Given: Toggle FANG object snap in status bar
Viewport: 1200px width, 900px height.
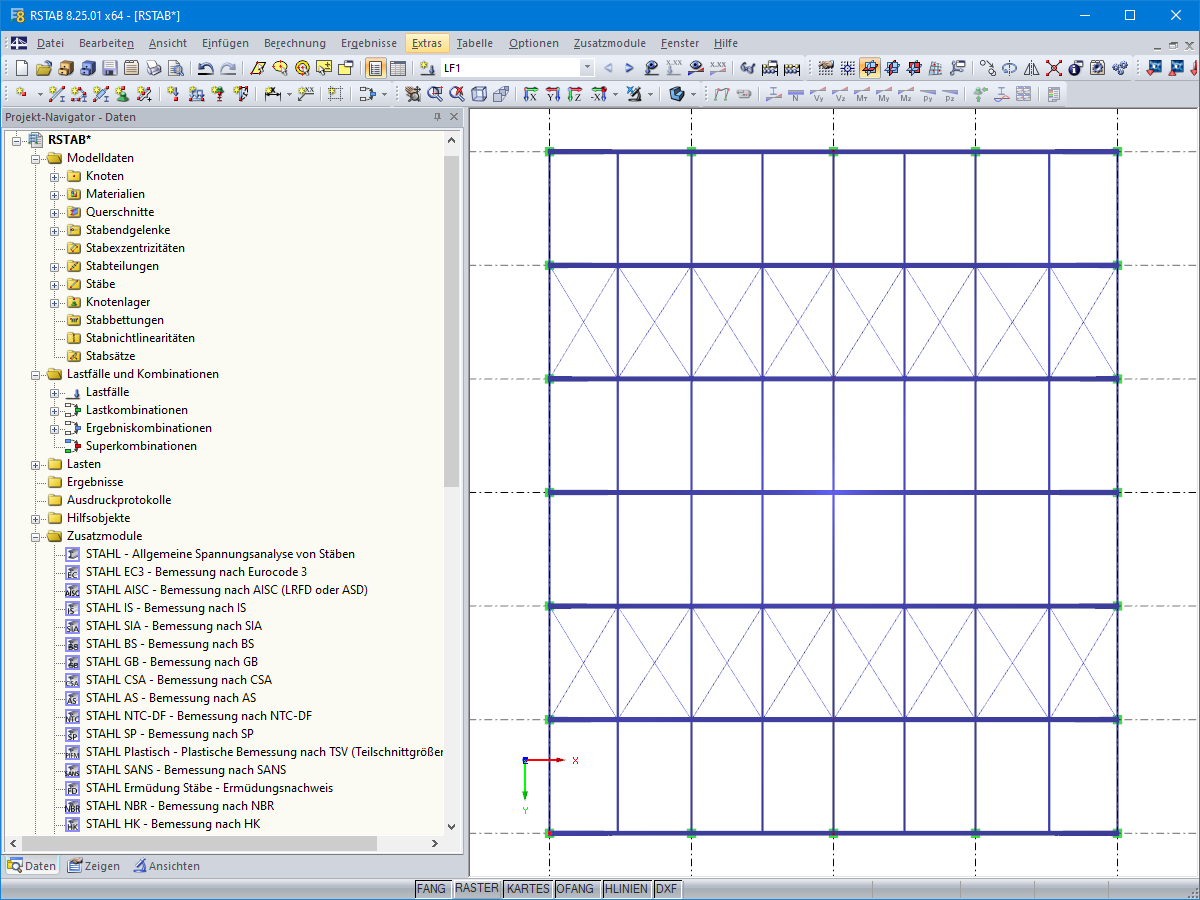Looking at the screenshot, I should point(431,888).
